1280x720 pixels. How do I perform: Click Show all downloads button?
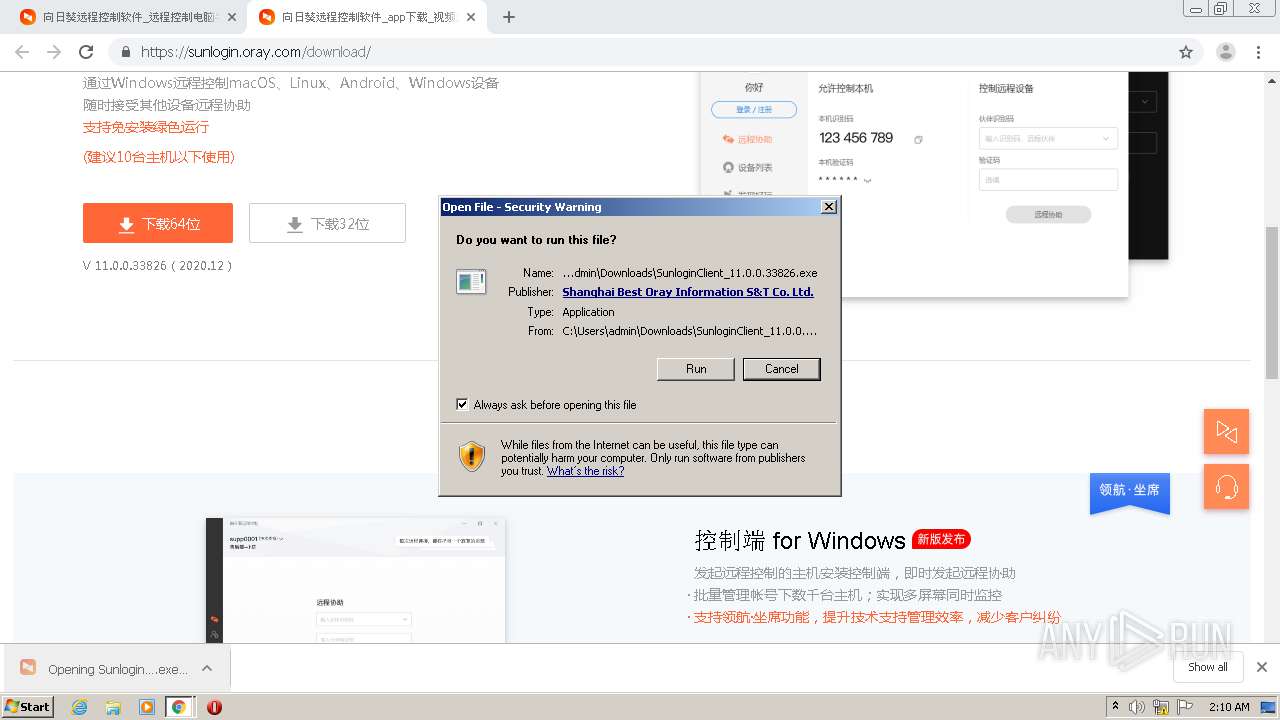(1208, 667)
